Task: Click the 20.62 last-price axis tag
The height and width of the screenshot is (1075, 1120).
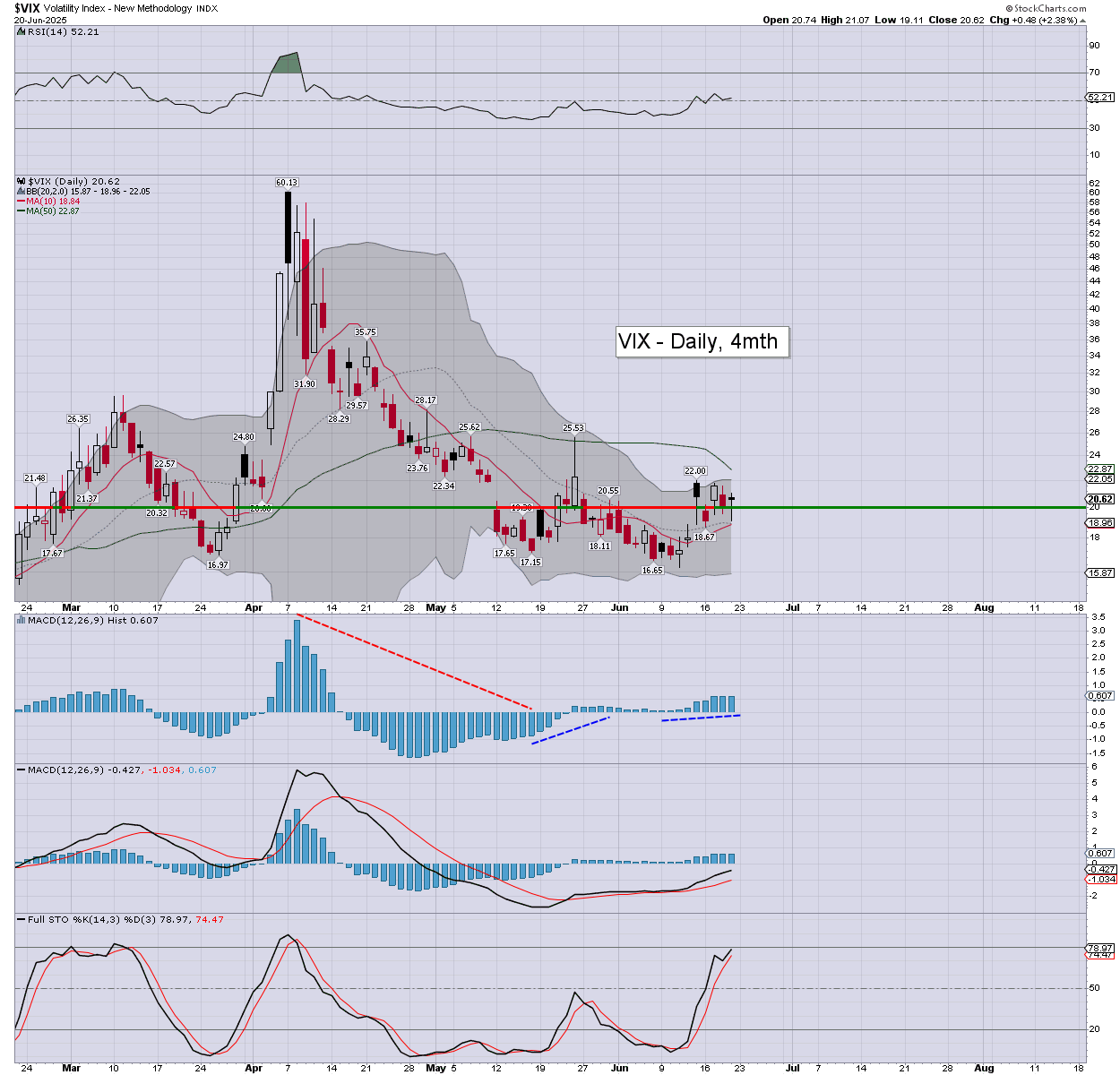Action: (1099, 499)
